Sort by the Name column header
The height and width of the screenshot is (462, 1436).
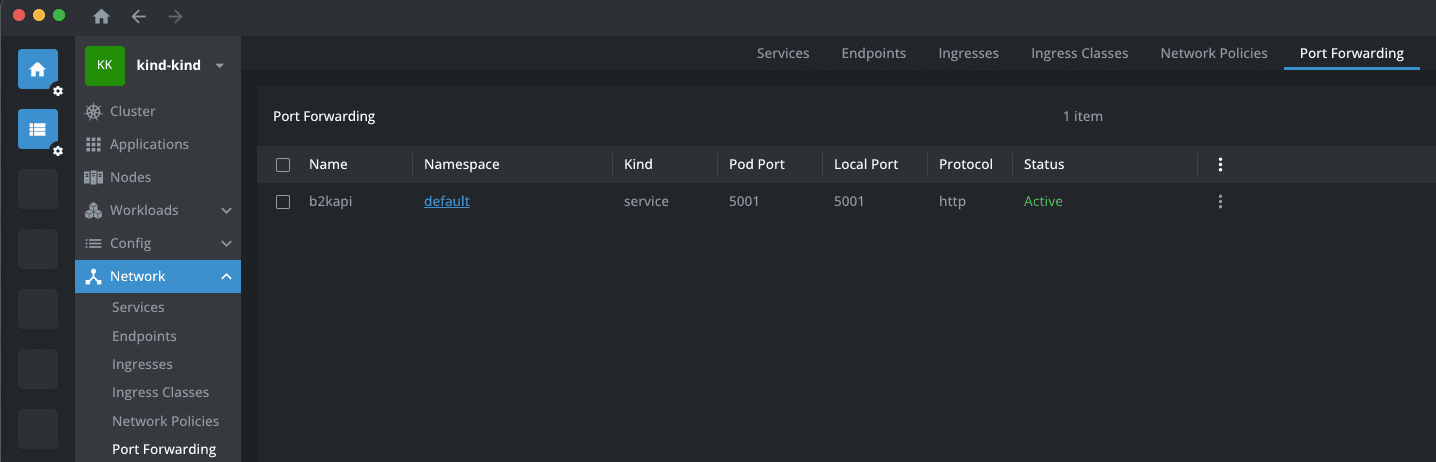coord(328,164)
